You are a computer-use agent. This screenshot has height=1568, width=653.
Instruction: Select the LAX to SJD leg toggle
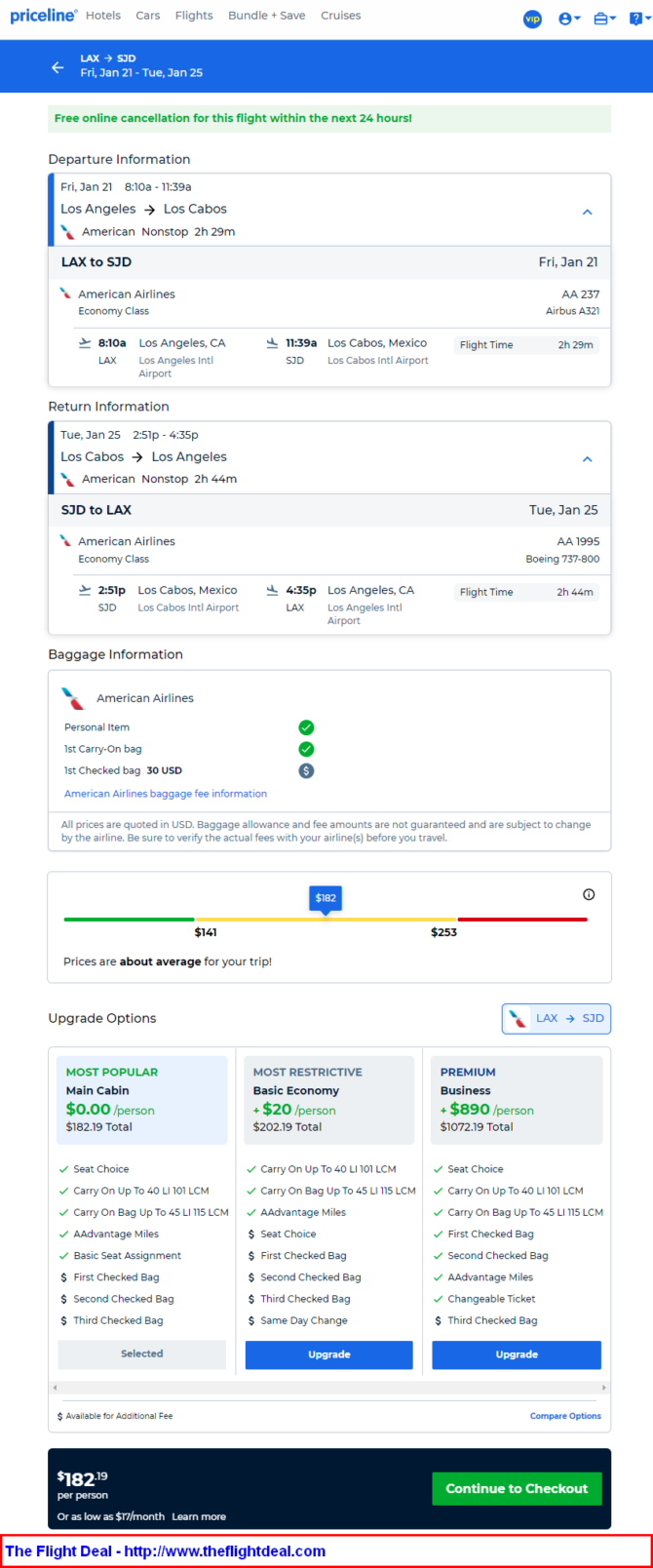point(557,1018)
